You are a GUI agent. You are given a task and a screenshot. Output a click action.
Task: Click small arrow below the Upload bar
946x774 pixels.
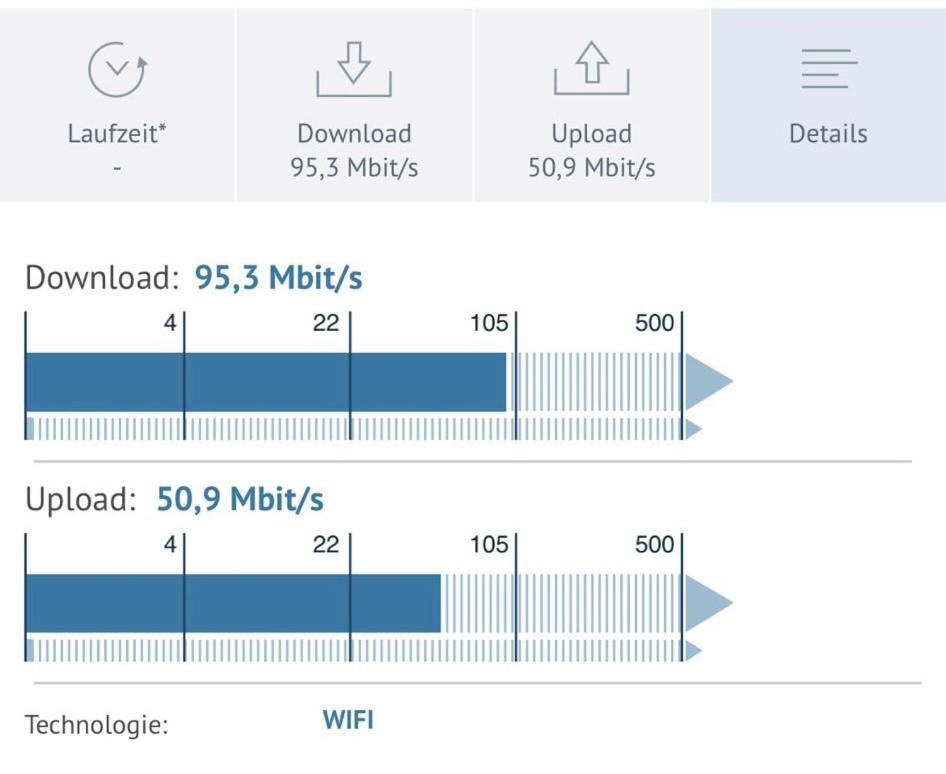click(694, 651)
